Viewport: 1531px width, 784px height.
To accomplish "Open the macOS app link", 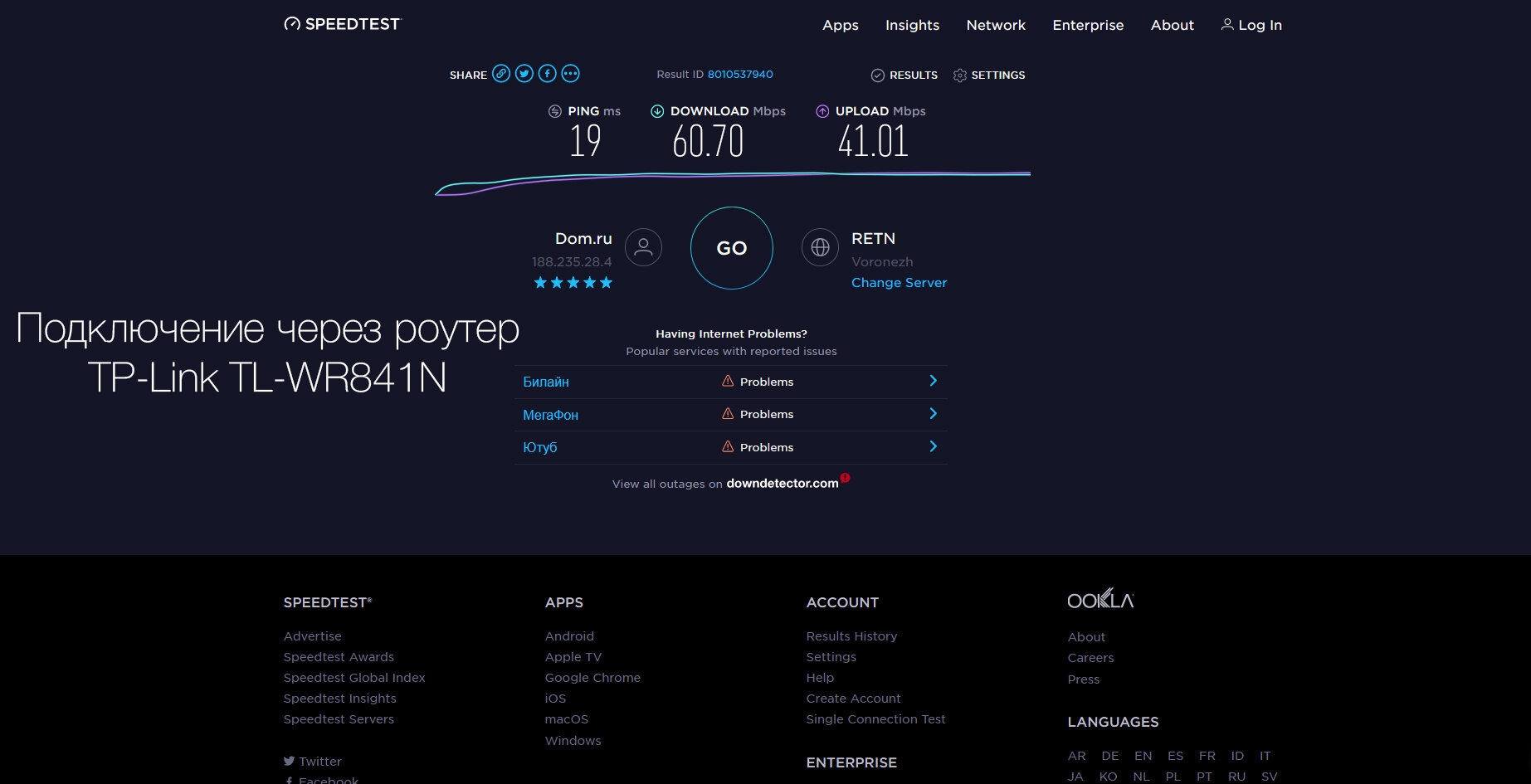I will pos(567,719).
